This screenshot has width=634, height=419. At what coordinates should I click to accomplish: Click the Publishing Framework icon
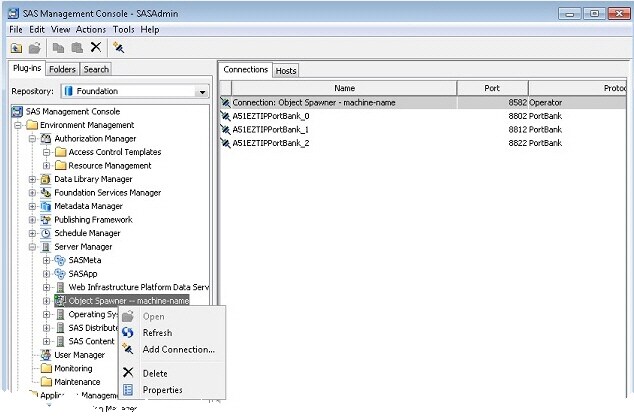[46, 220]
